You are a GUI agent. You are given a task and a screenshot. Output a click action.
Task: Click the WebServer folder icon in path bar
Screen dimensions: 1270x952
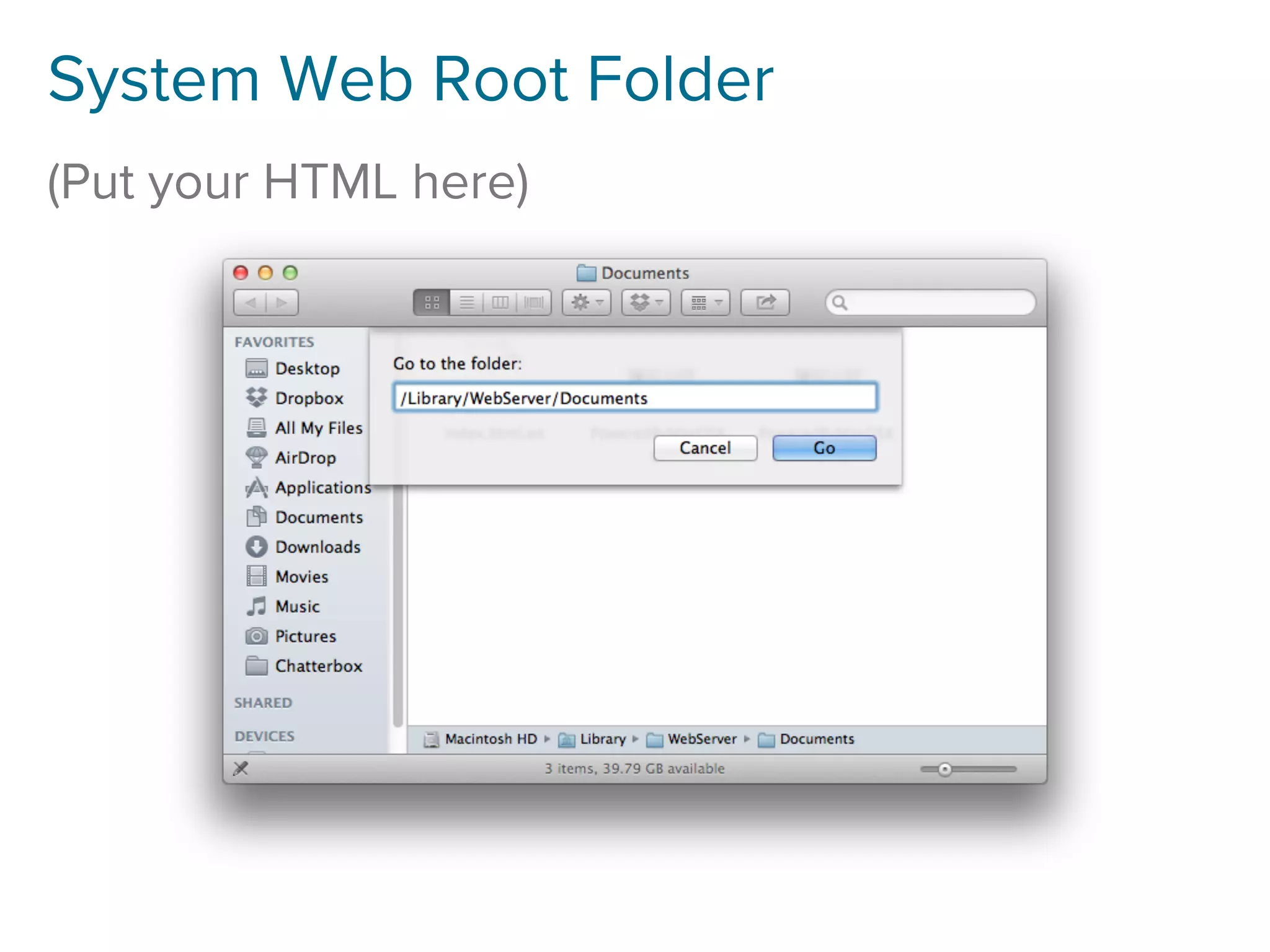point(655,739)
